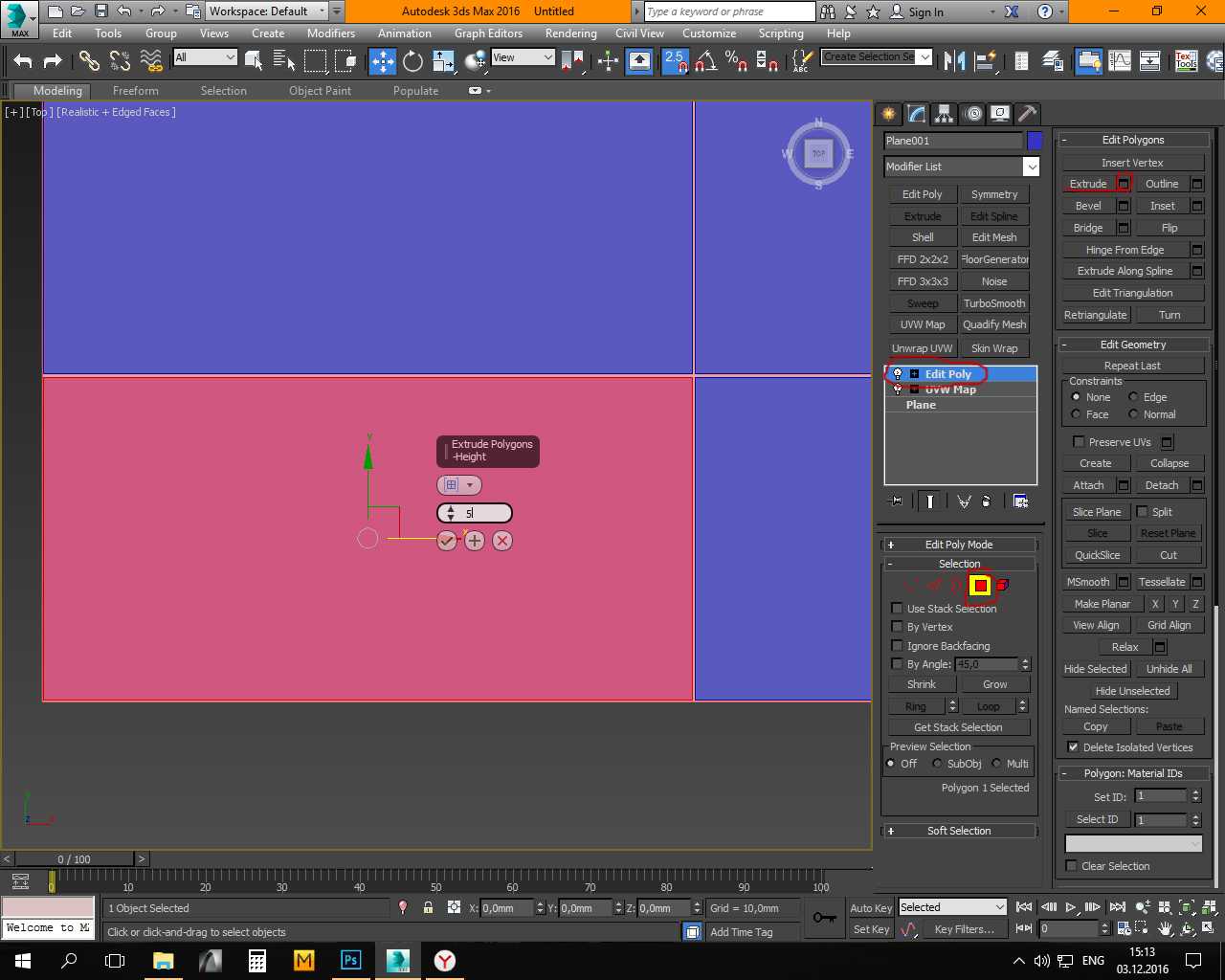Click the QuickSlice button

click(1097, 555)
